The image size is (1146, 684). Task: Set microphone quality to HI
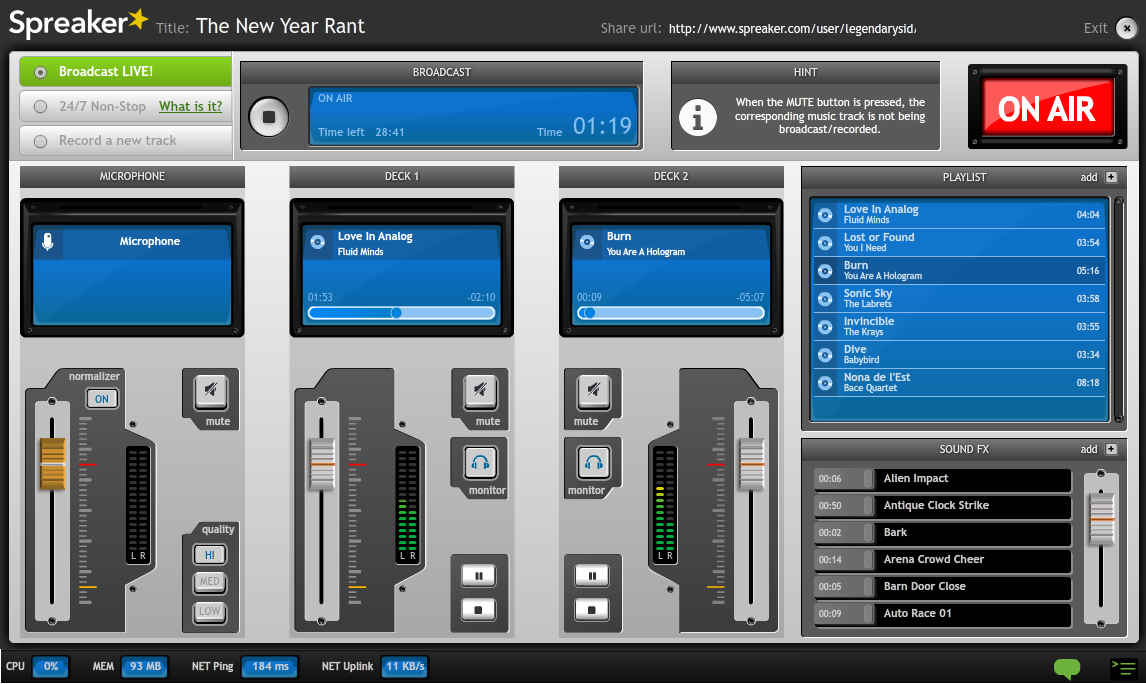click(x=210, y=555)
